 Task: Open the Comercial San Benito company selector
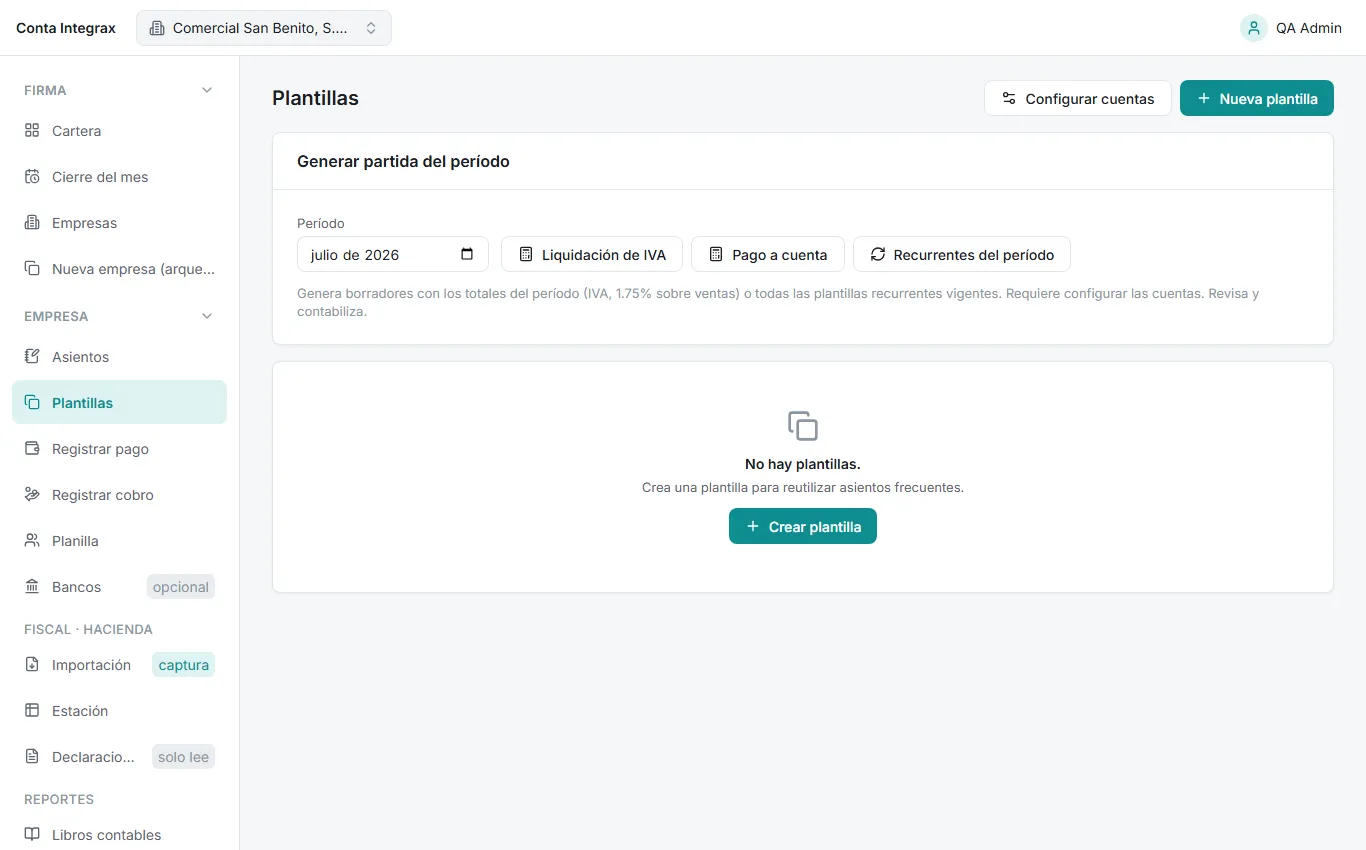pyautogui.click(x=264, y=28)
